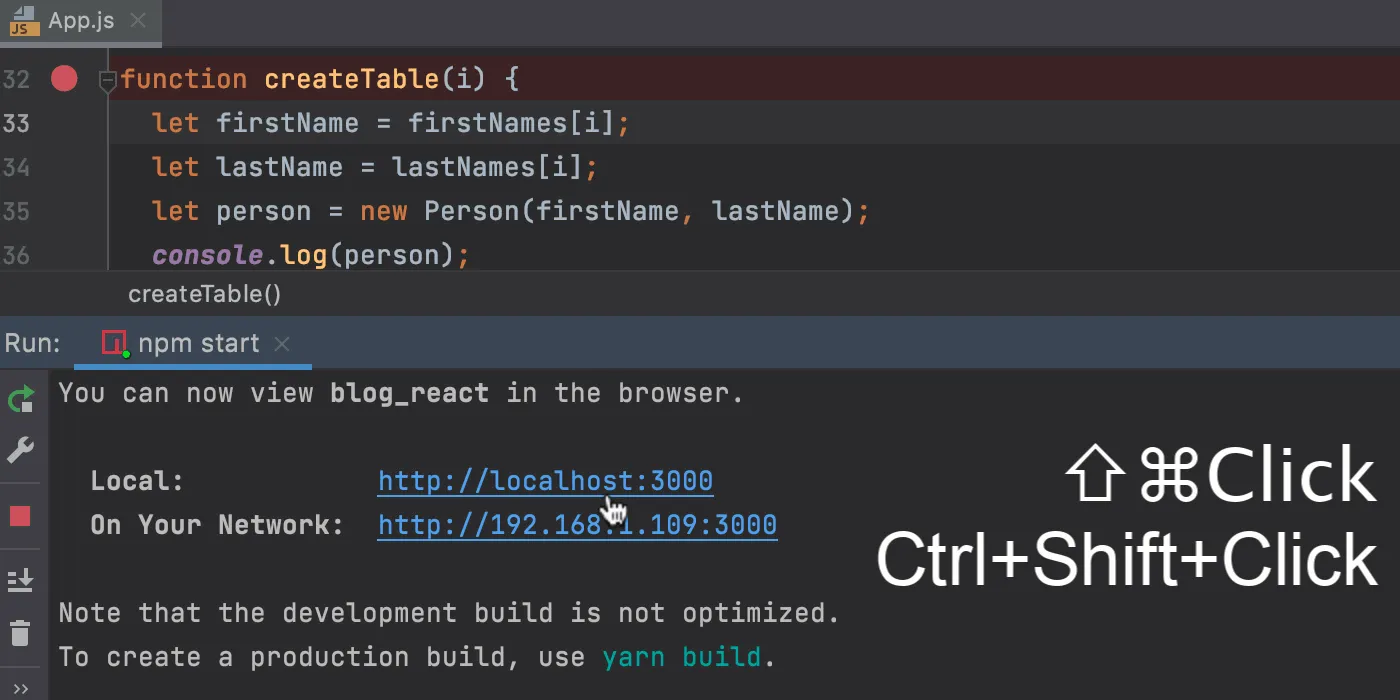1400x700 pixels.
Task: Remove the breakpoint on line 32
Action: tap(64, 79)
